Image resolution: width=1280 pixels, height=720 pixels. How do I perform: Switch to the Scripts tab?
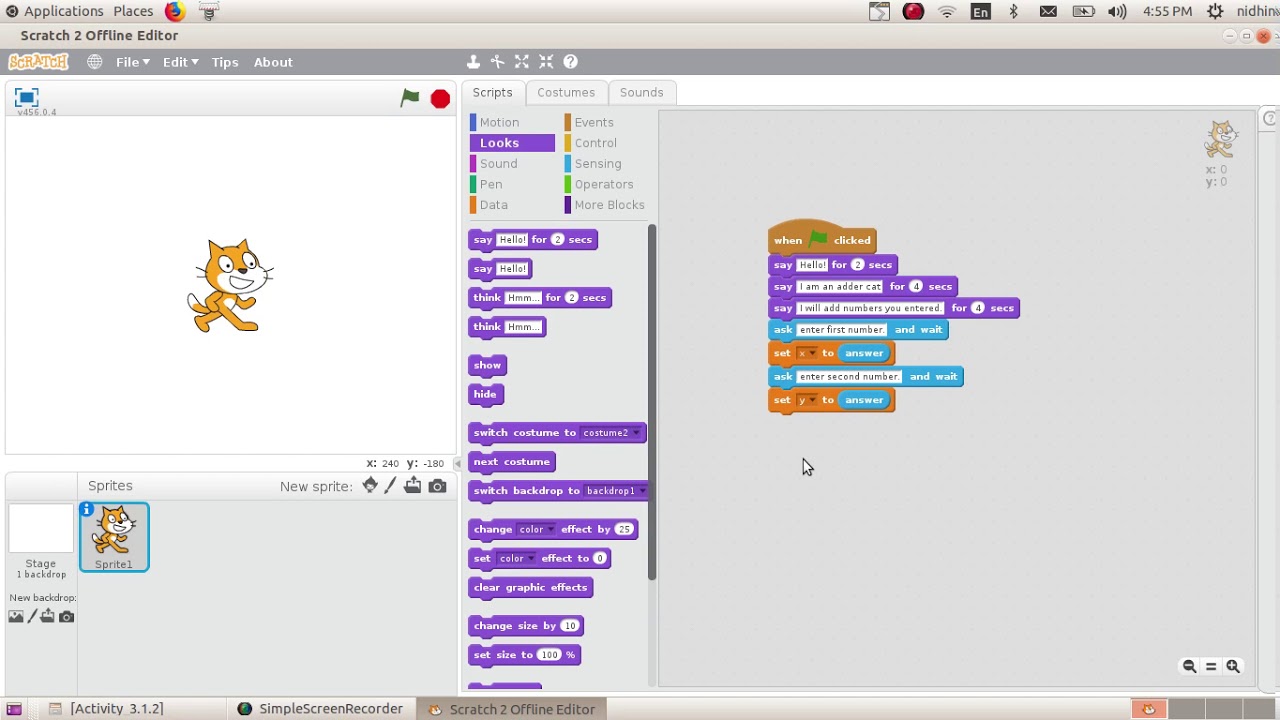point(492,92)
